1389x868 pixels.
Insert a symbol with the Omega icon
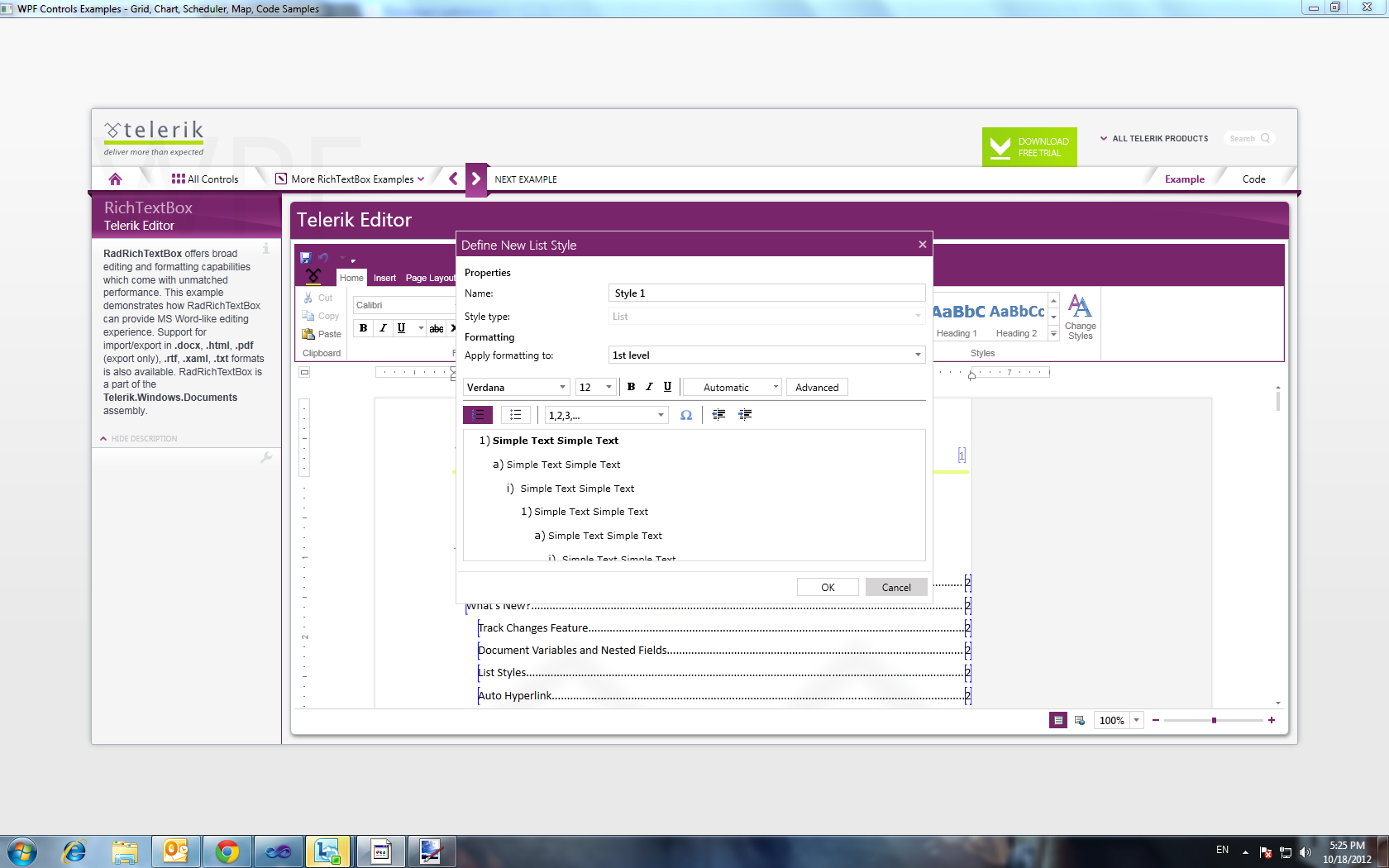[x=686, y=415]
